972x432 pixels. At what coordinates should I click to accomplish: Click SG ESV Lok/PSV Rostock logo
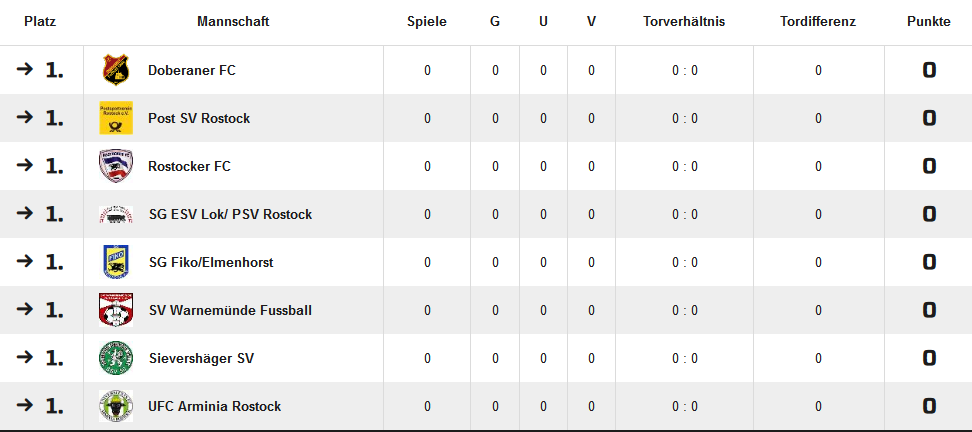coord(116,214)
